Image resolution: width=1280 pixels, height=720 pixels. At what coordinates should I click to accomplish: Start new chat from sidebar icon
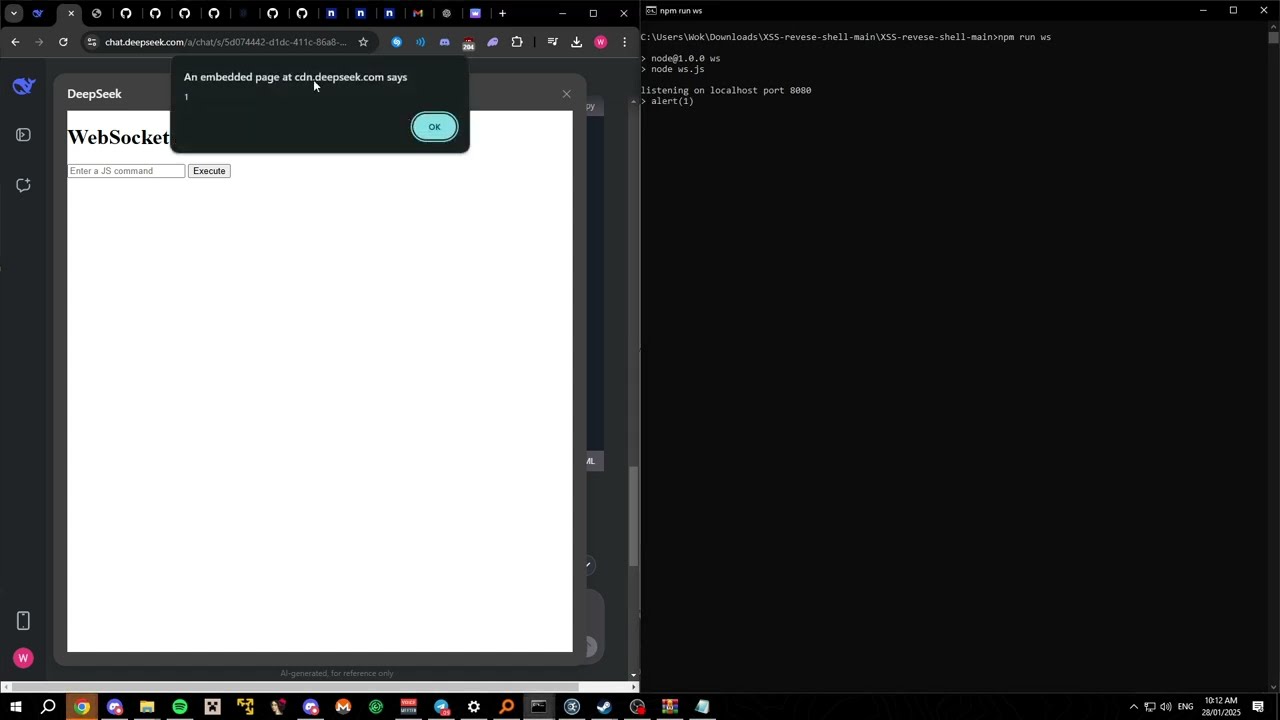pyautogui.click(x=24, y=185)
